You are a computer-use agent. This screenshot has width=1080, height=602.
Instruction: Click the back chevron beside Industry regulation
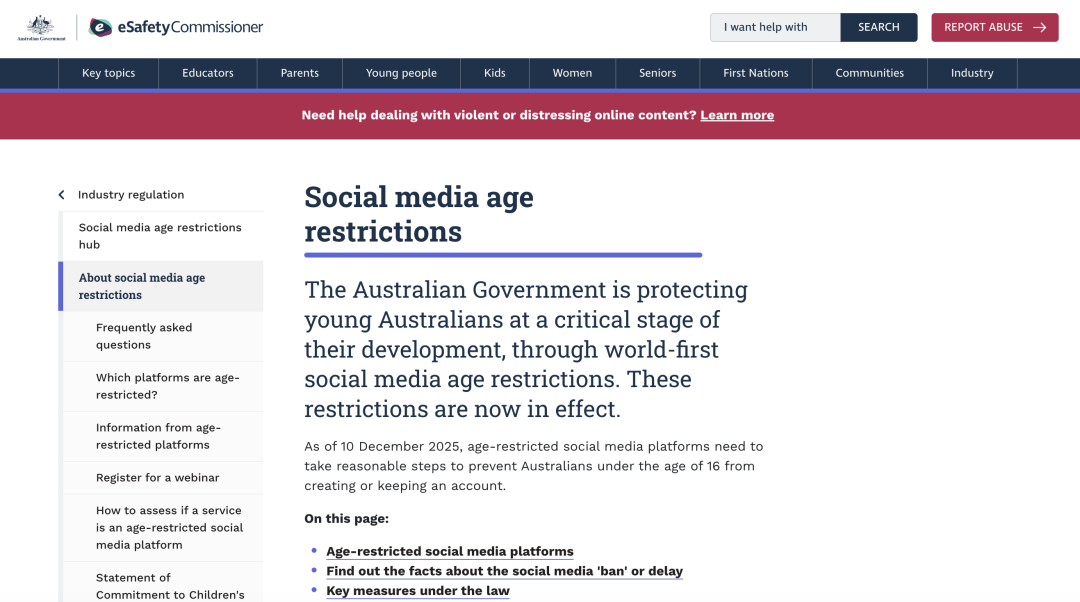click(62, 195)
